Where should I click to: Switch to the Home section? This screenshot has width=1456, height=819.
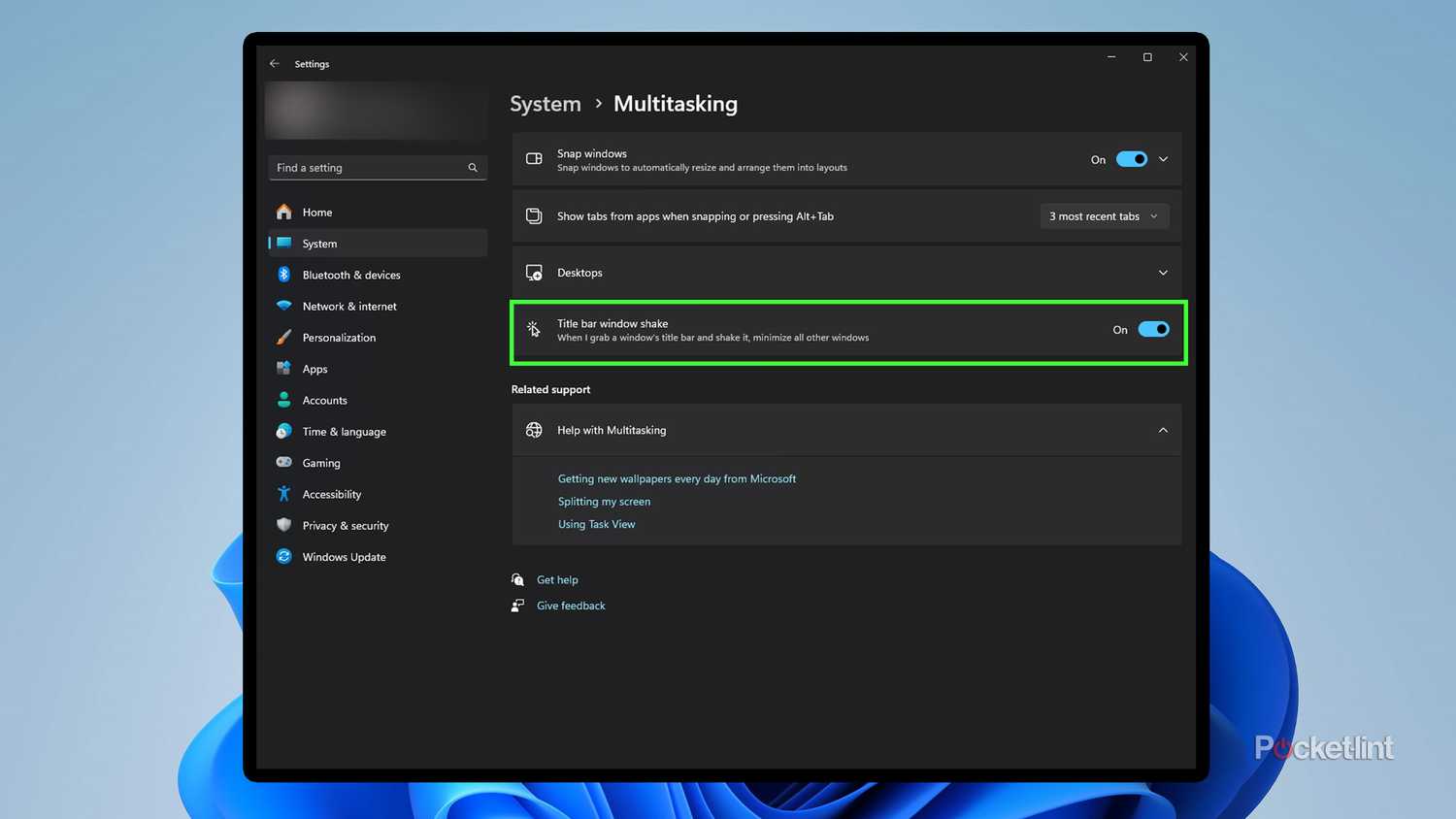(x=316, y=212)
